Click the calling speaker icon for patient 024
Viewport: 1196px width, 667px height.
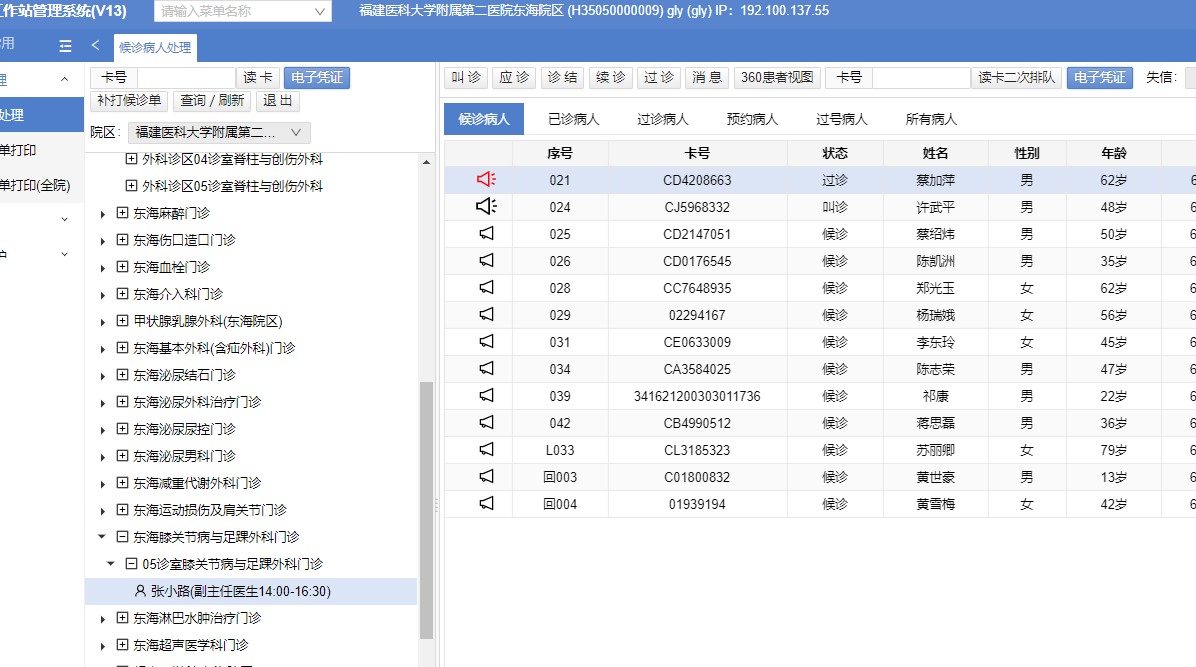click(x=486, y=206)
